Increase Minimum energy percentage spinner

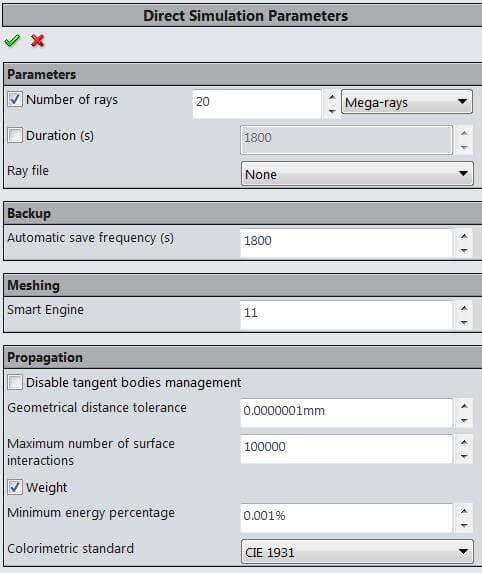click(464, 511)
